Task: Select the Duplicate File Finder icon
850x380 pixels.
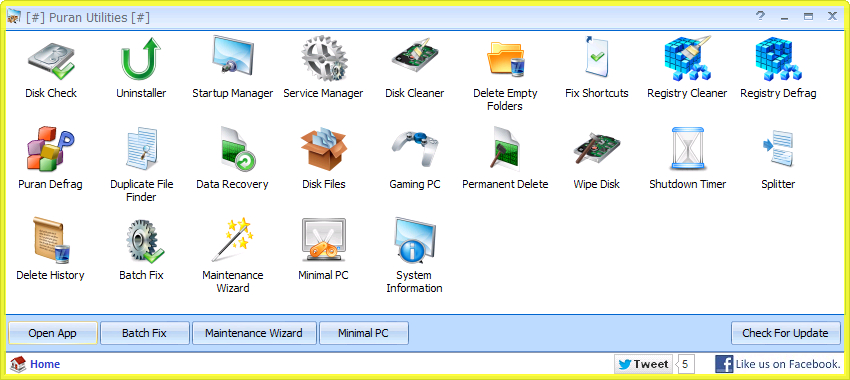Action: point(141,150)
